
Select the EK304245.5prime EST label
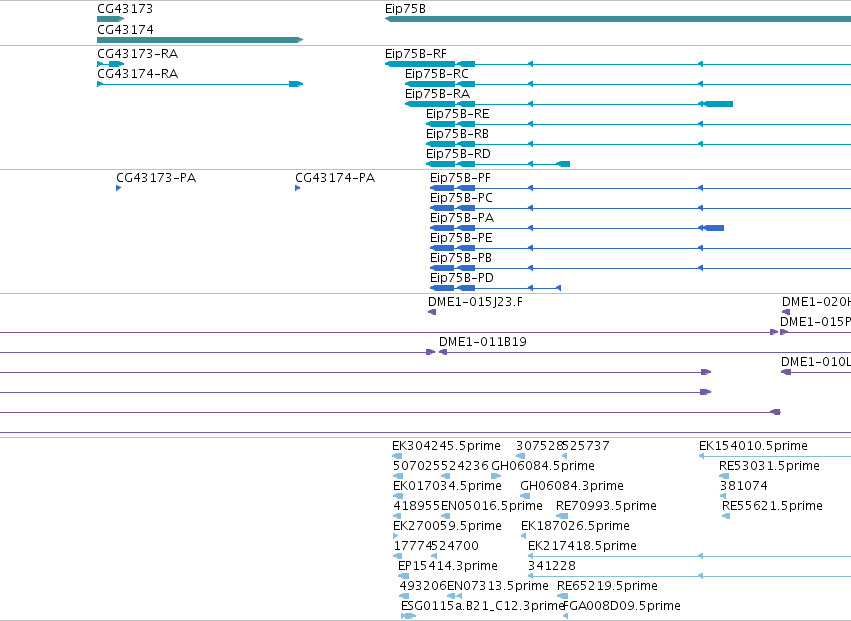[446, 446]
